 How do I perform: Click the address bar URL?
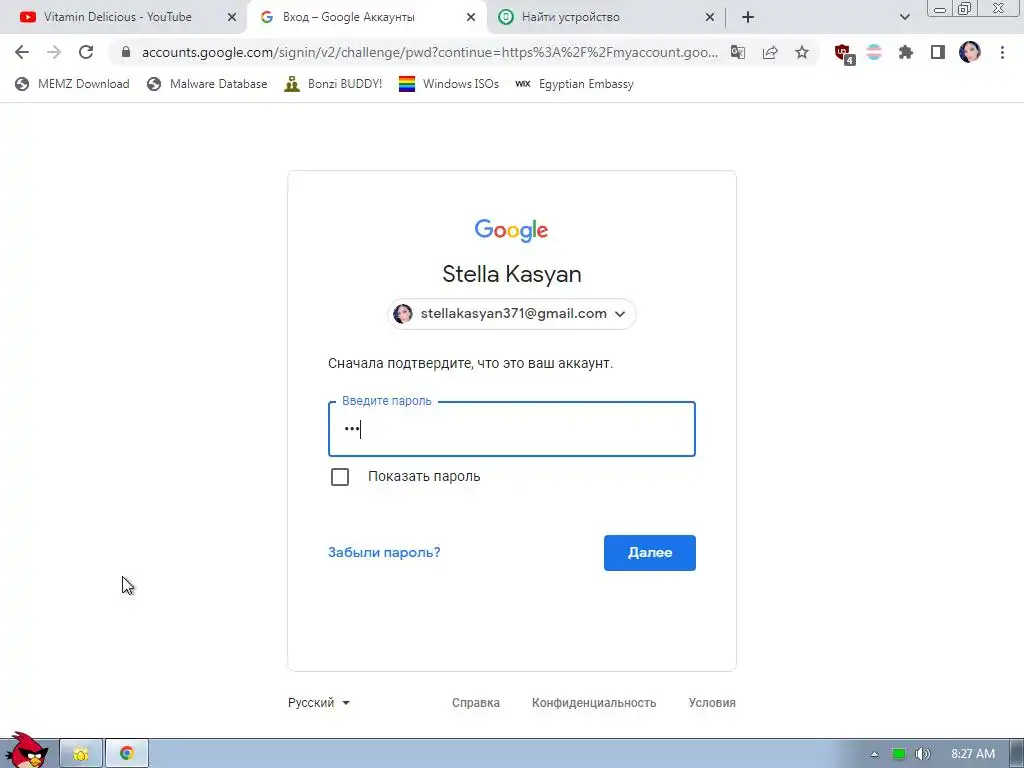tap(430, 52)
